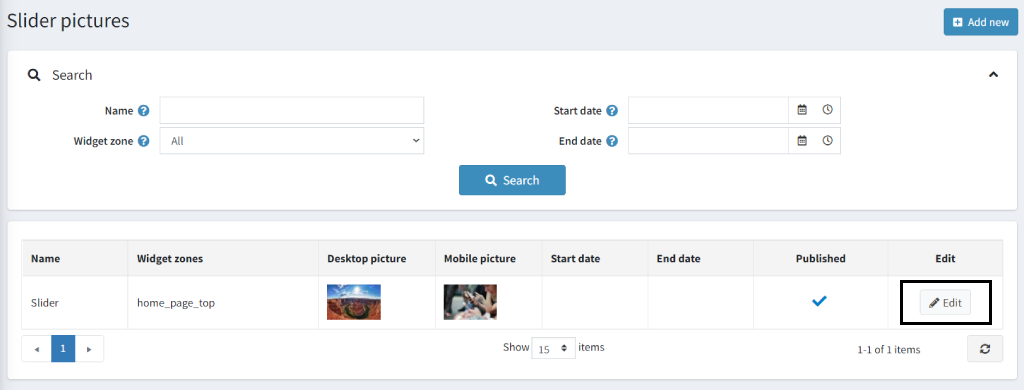Open the Start date time picker clock icon
Image resolution: width=1024 pixels, height=390 pixels.
(827, 110)
